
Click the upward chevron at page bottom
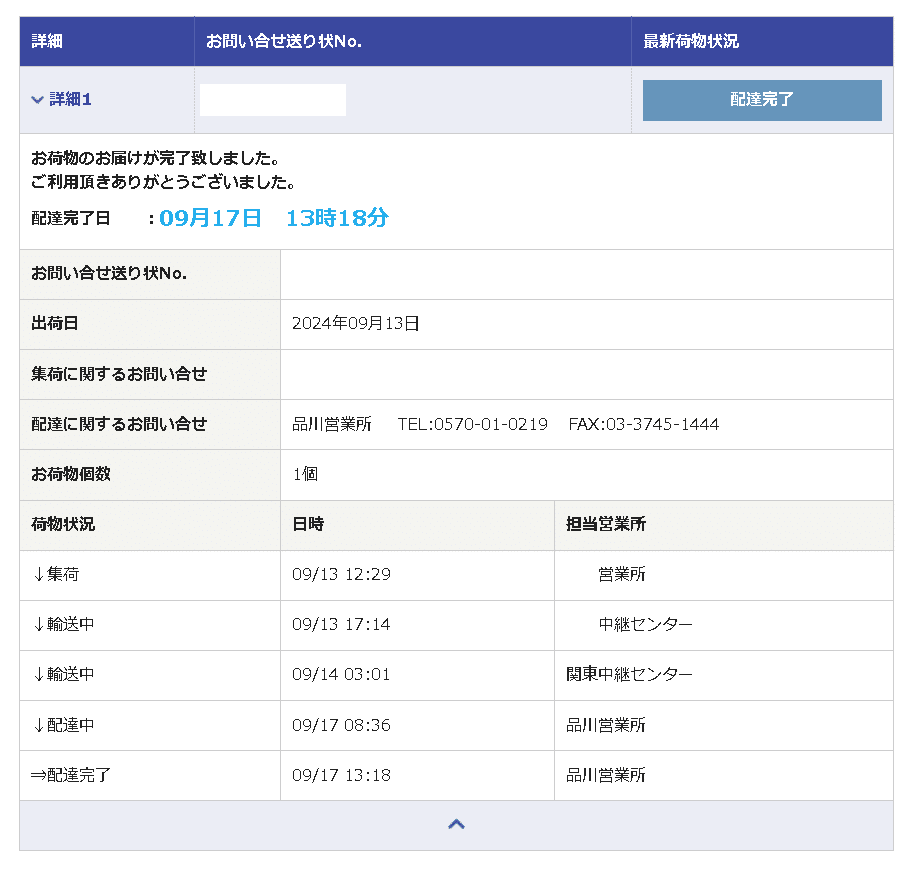pyautogui.click(x=456, y=823)
